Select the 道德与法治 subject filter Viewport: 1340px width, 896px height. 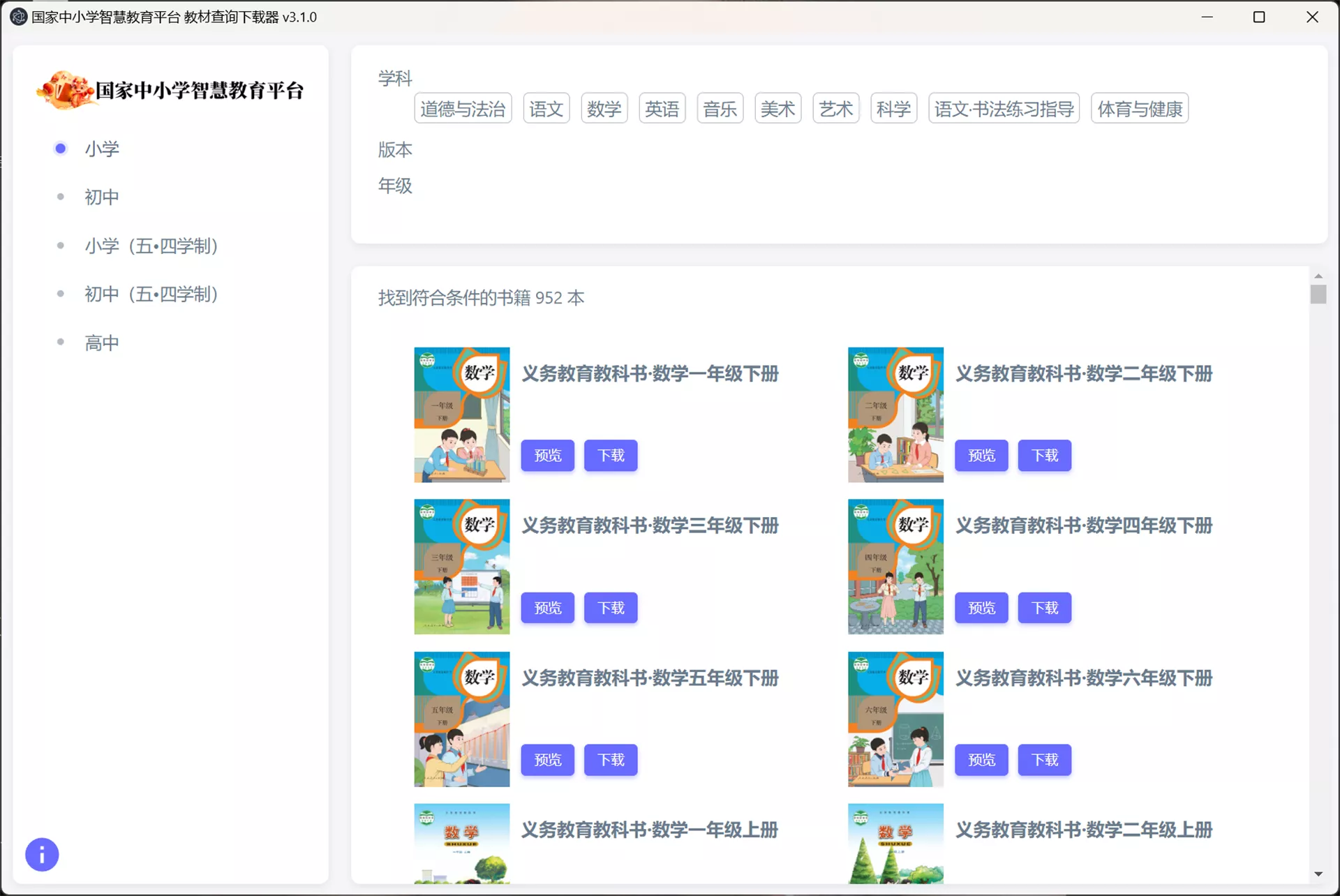(x=463, y=108)
